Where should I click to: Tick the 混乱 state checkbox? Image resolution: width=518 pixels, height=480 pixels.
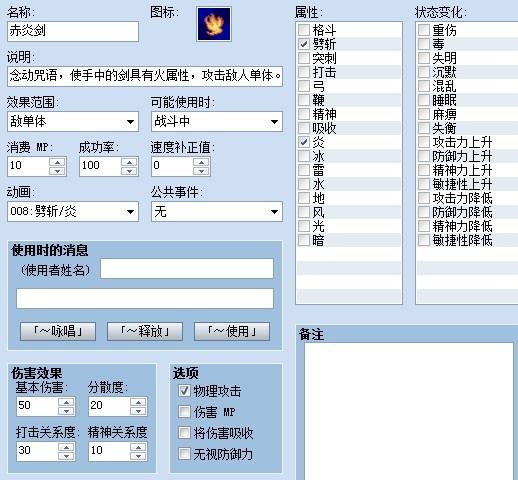[x=424, y=86]
